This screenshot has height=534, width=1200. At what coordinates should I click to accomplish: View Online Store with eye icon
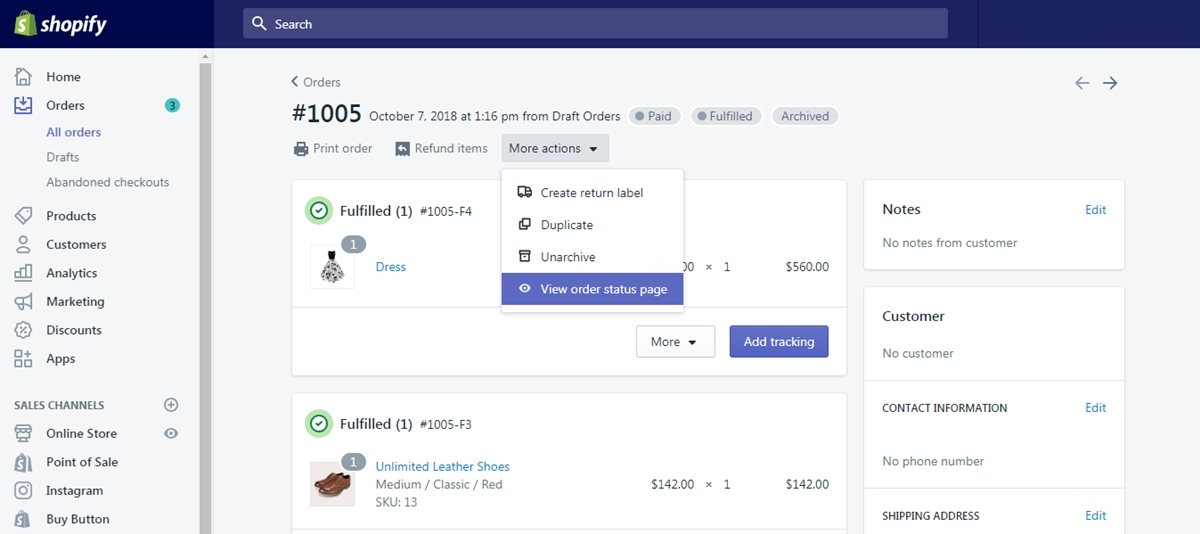click(x=171, y=433)
